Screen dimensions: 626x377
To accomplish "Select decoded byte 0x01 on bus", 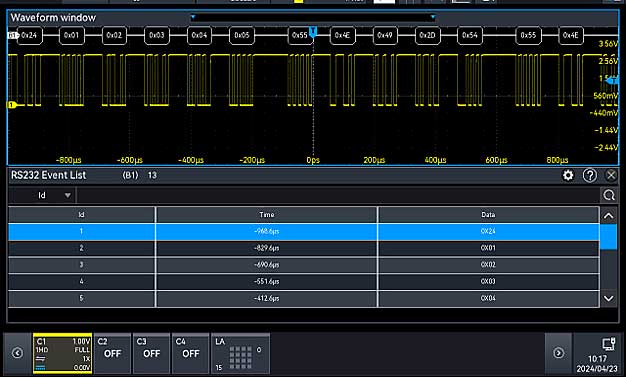I will point(72,35).
